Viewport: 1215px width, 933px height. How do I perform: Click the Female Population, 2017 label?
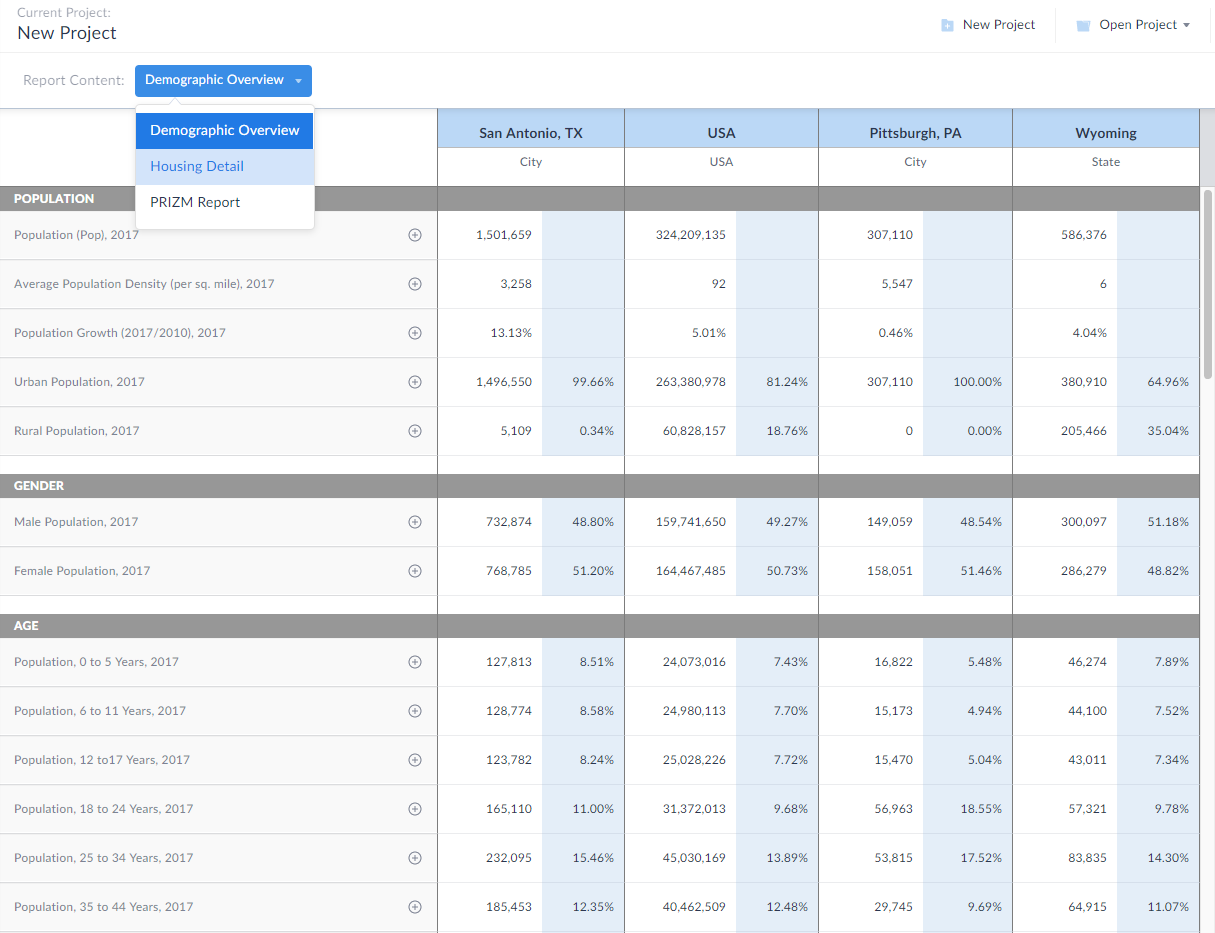[82, 571]
